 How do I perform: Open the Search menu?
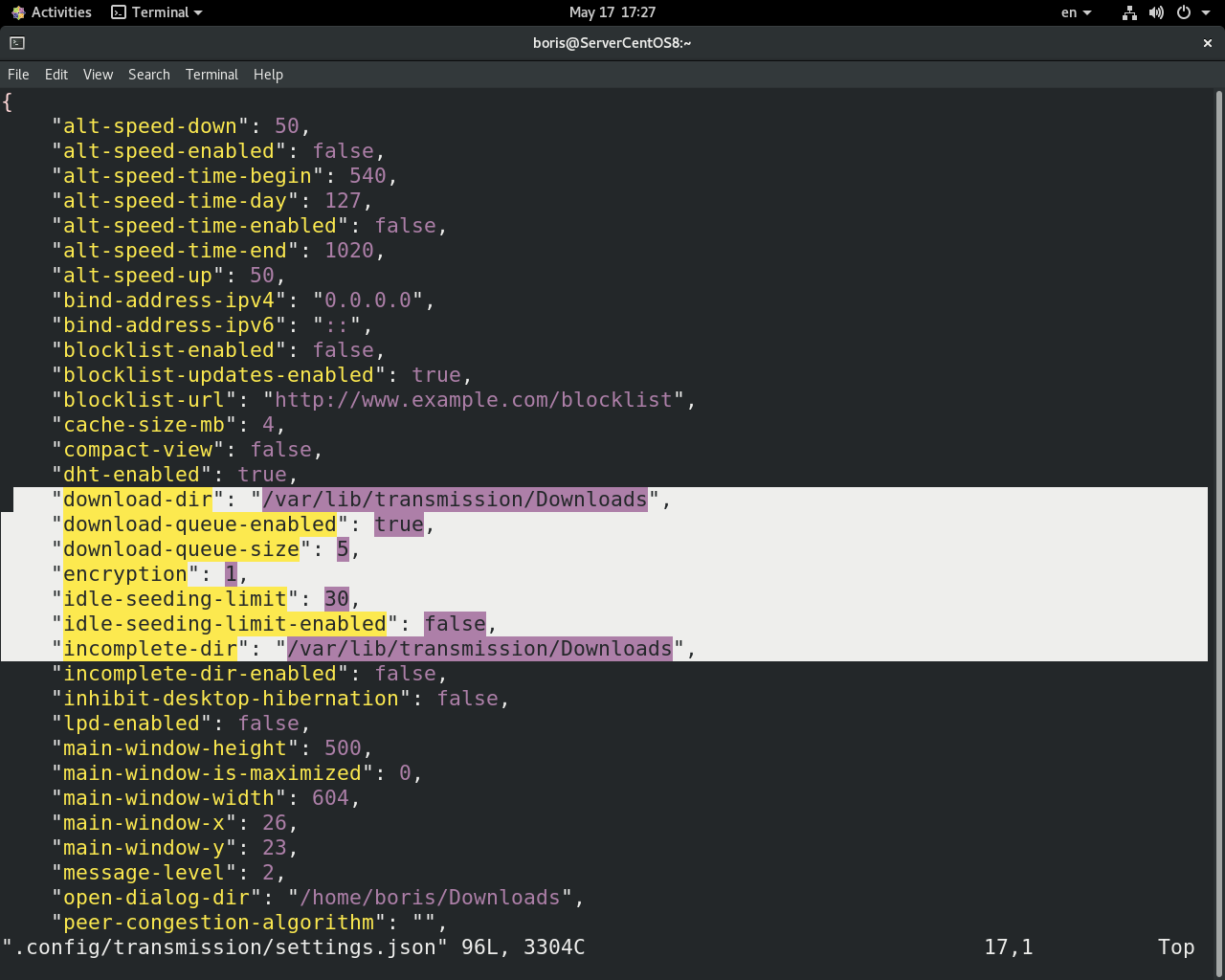coord(148,74)
